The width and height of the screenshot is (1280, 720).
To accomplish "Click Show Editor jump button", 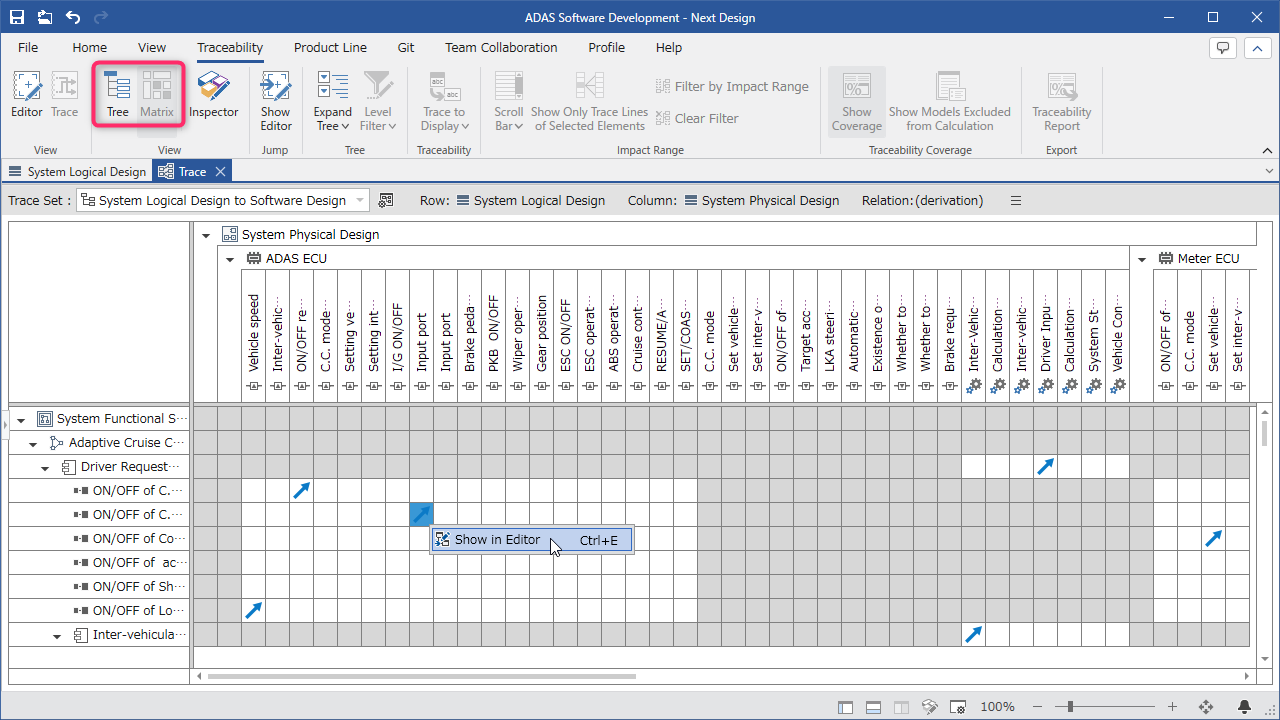I will pyautogui.click(x=276, y=101).
